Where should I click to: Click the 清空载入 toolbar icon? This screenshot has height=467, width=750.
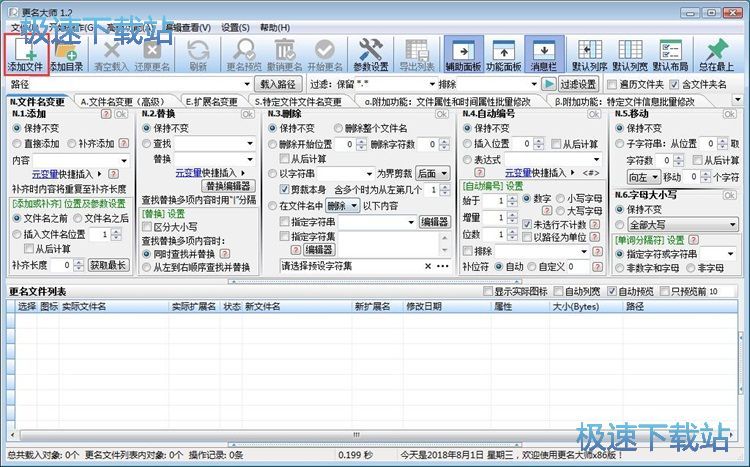[111, 54]
